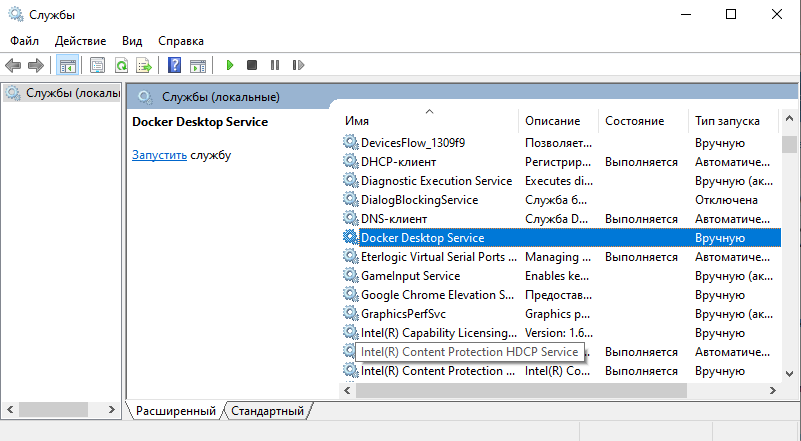Select the DHCP-клиент service row

(x=398, y=162)
